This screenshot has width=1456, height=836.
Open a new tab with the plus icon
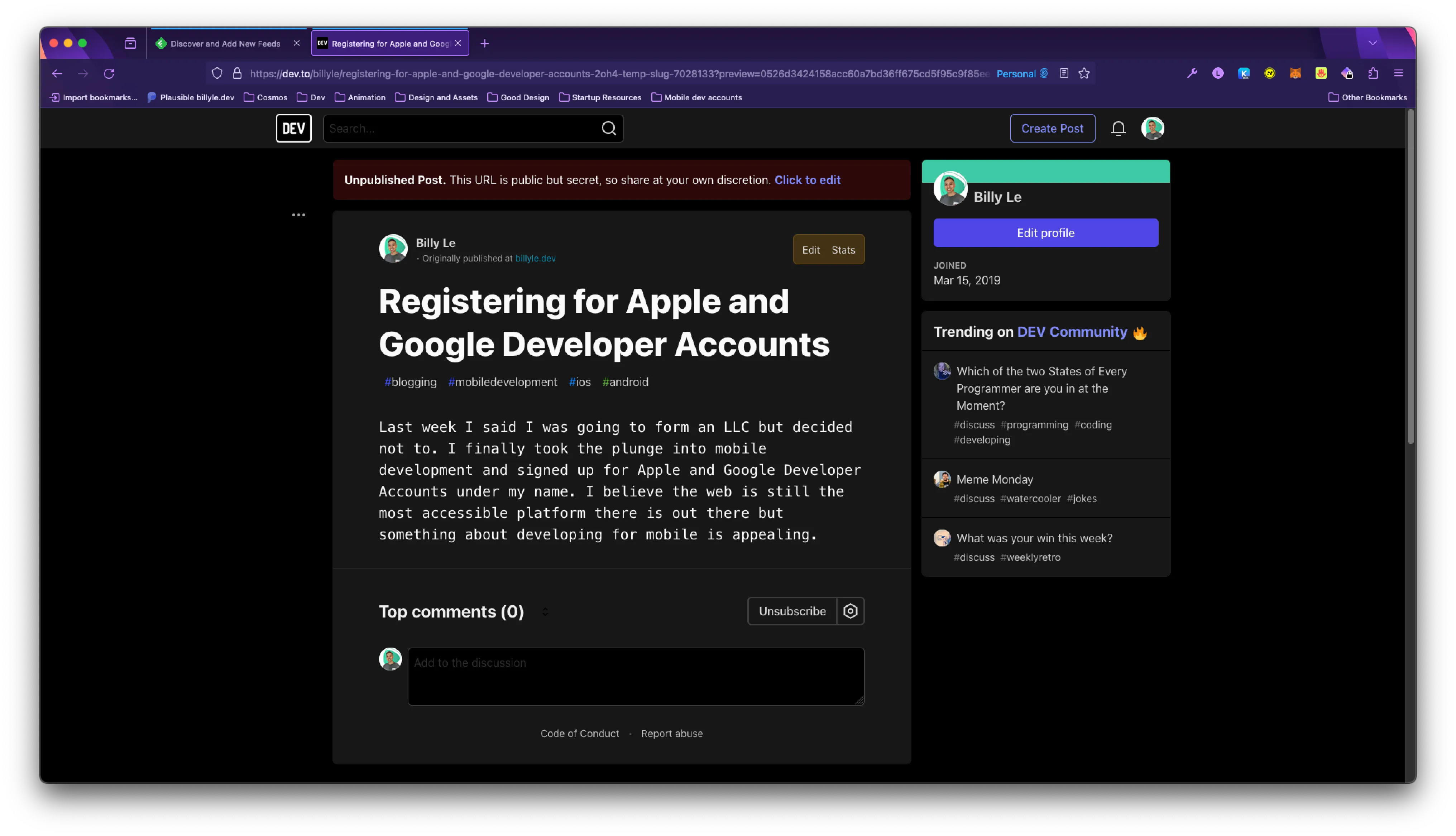click(485, 44)
